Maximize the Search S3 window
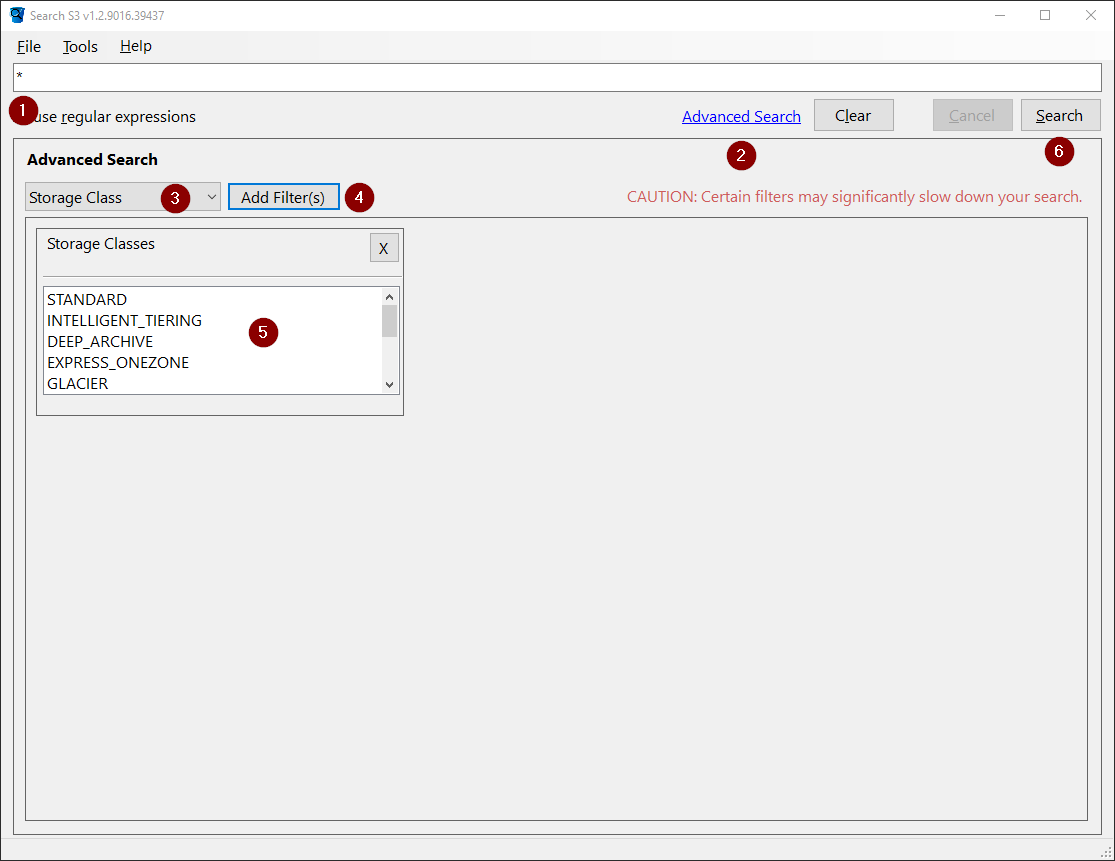Viewport: 1115px width, 861px height. (x=1045, y=15)
